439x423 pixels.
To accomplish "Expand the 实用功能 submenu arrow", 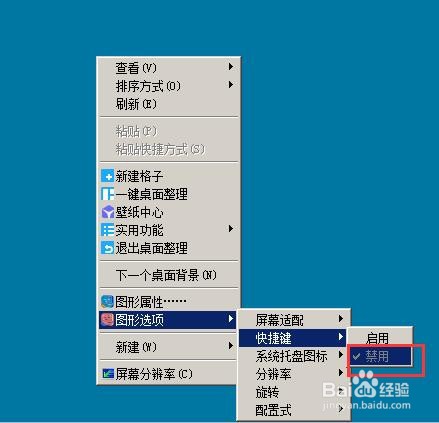I will (231, 229).
